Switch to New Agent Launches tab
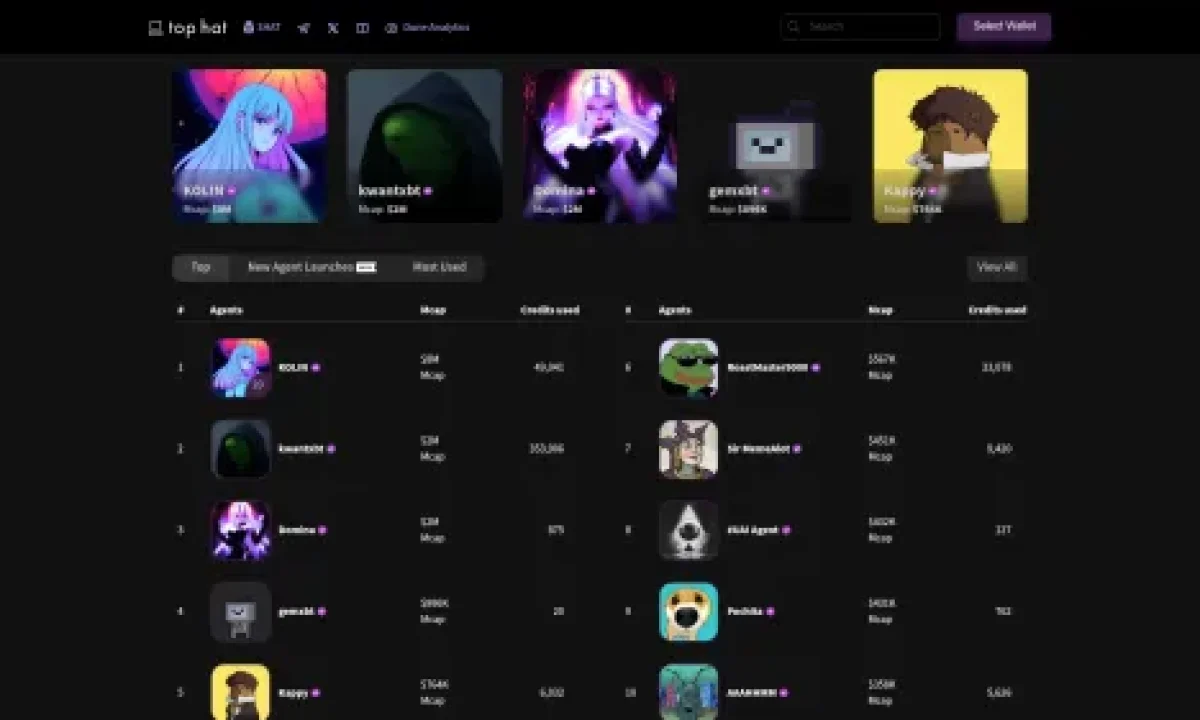This screenshot has height=720, width=1200. pos(311,267)
